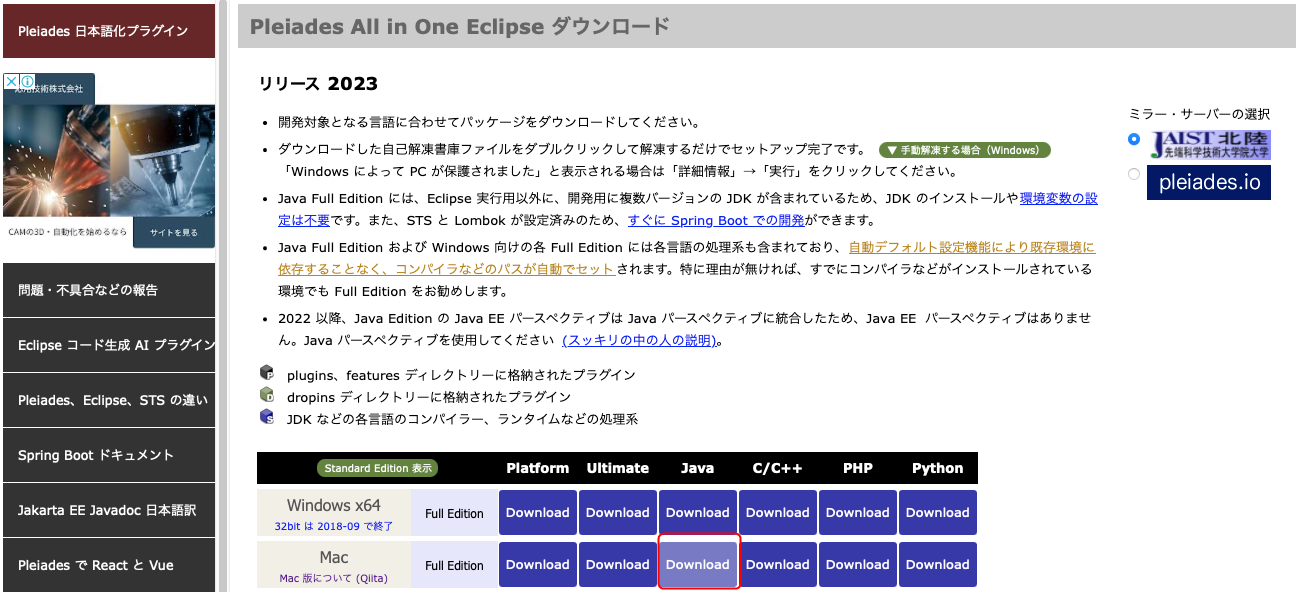
Task: Click the plugins directory legend icon
Action: tap(267, 373)
